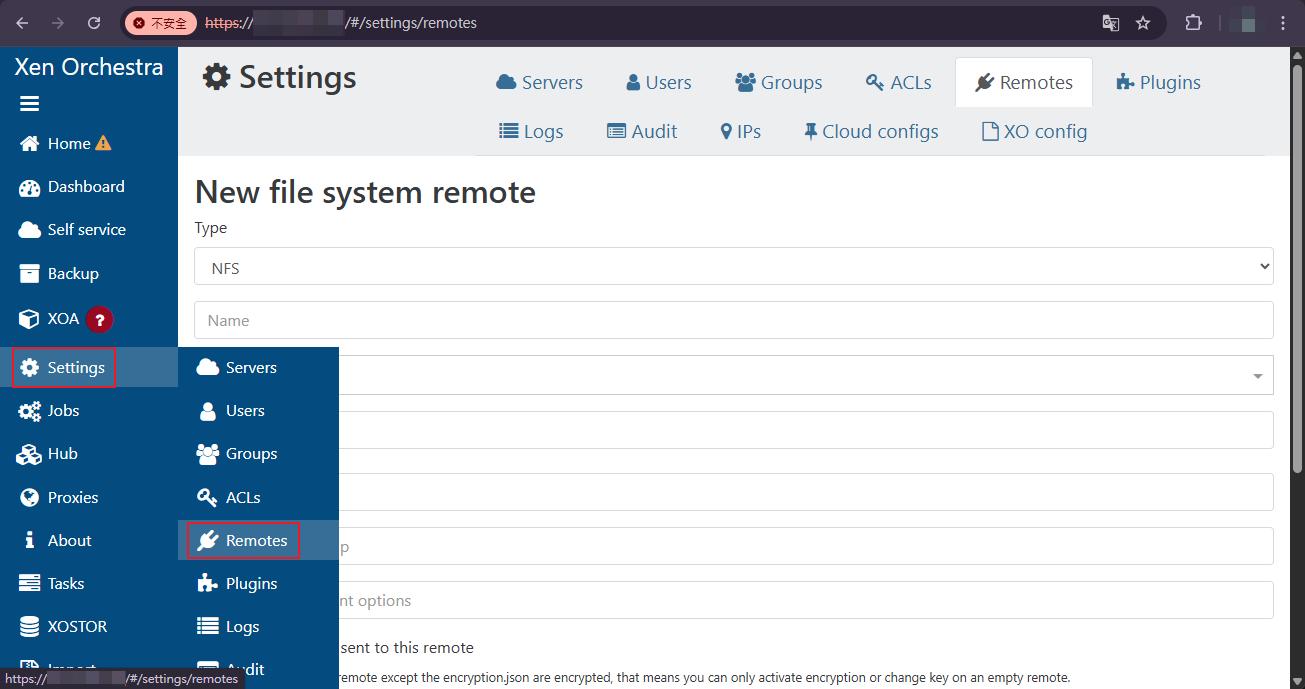Switch to the Servers tab in the header
This screenshot has height=689, width=1305.
pyautogui.click(x=539, y=82)
